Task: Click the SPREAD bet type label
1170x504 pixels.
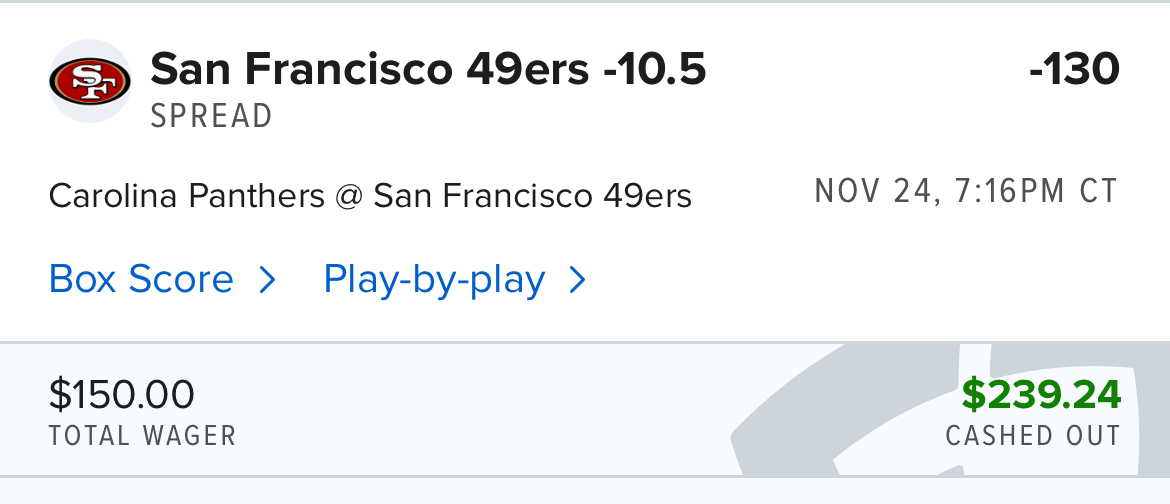Action: click(x=211, y=116)
